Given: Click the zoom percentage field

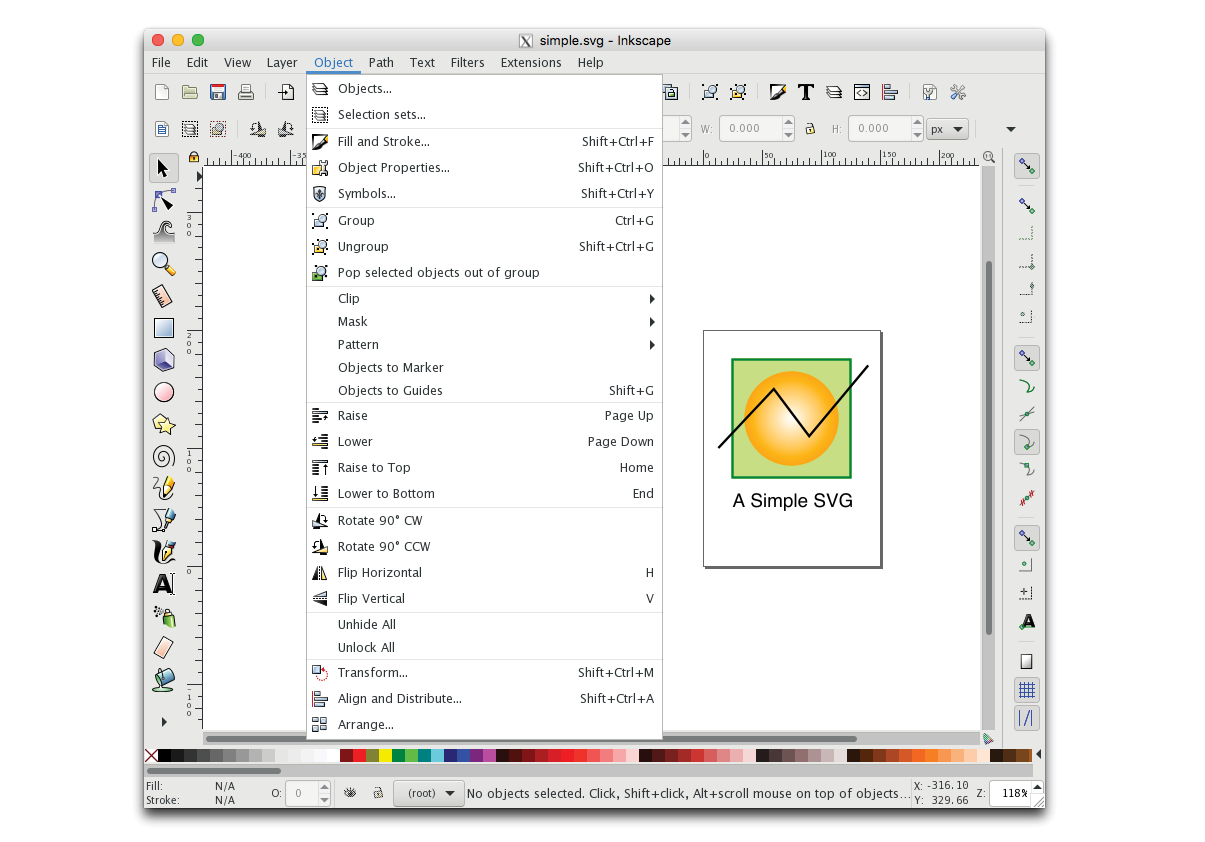Looking at the screenshot, I should tap(1013, 793).
